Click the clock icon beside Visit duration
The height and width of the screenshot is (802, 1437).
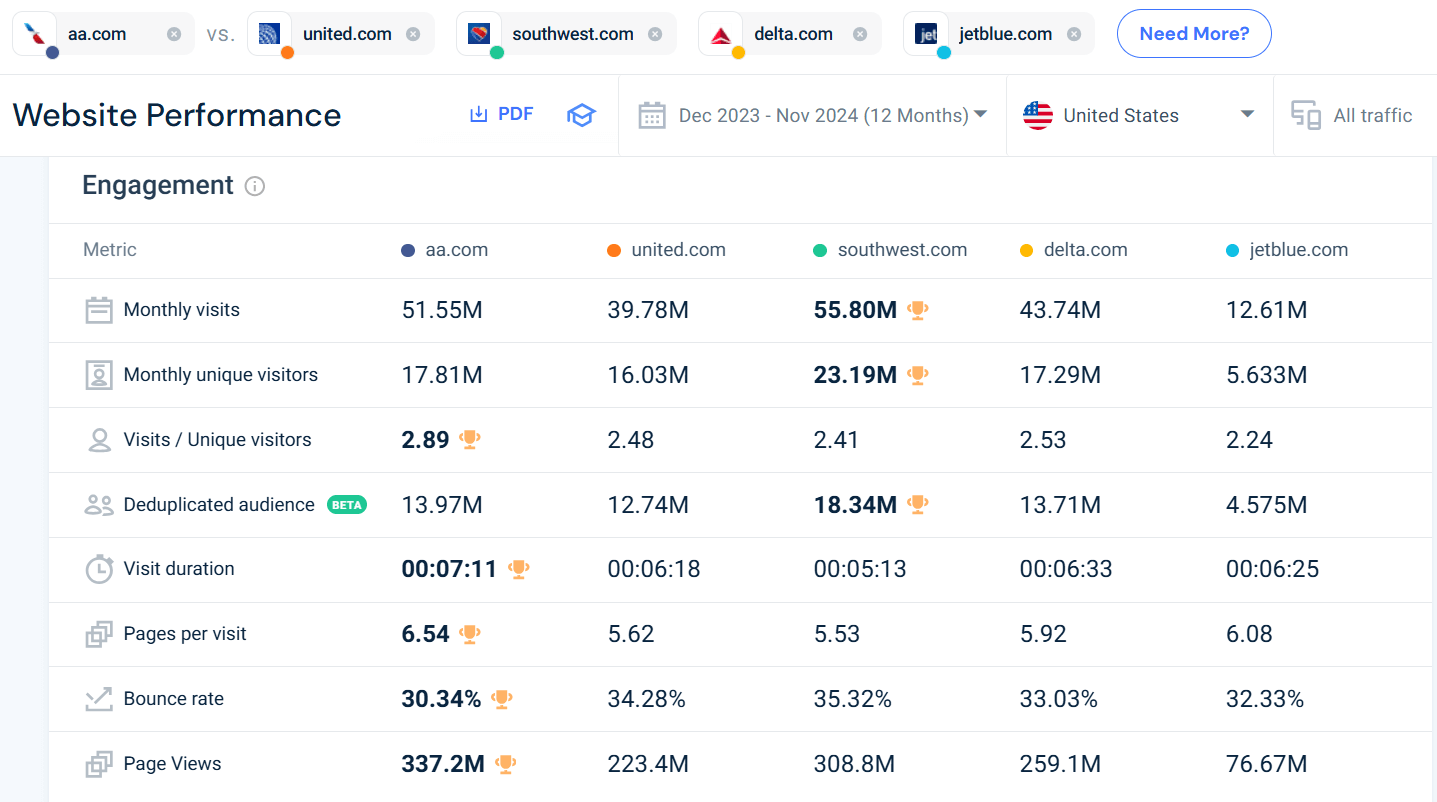point(99,569)
